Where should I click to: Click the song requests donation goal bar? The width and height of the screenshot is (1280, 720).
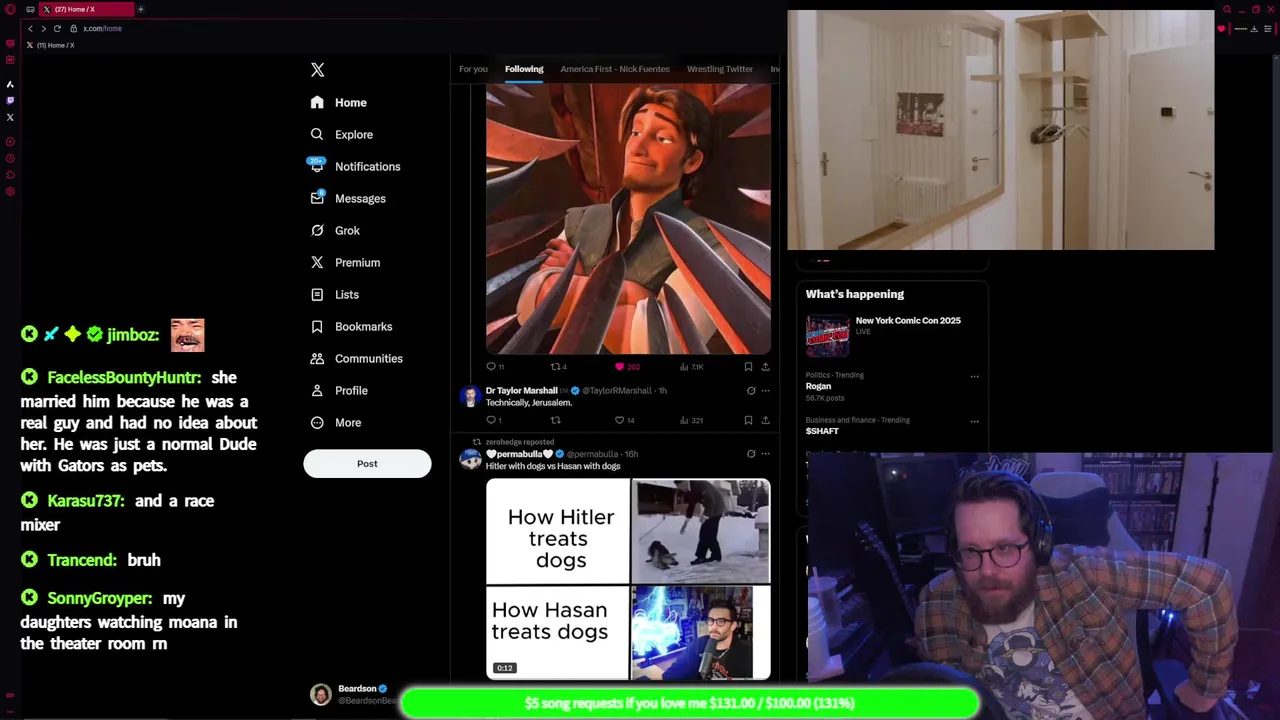tap(689, 703)
